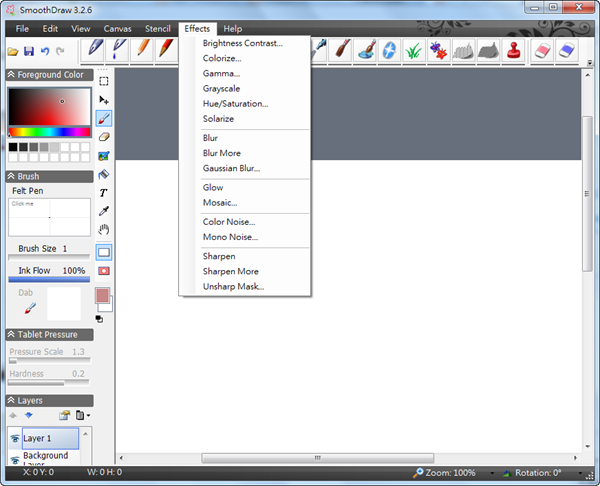Click the Brightness Contrast menu entry

245,43
